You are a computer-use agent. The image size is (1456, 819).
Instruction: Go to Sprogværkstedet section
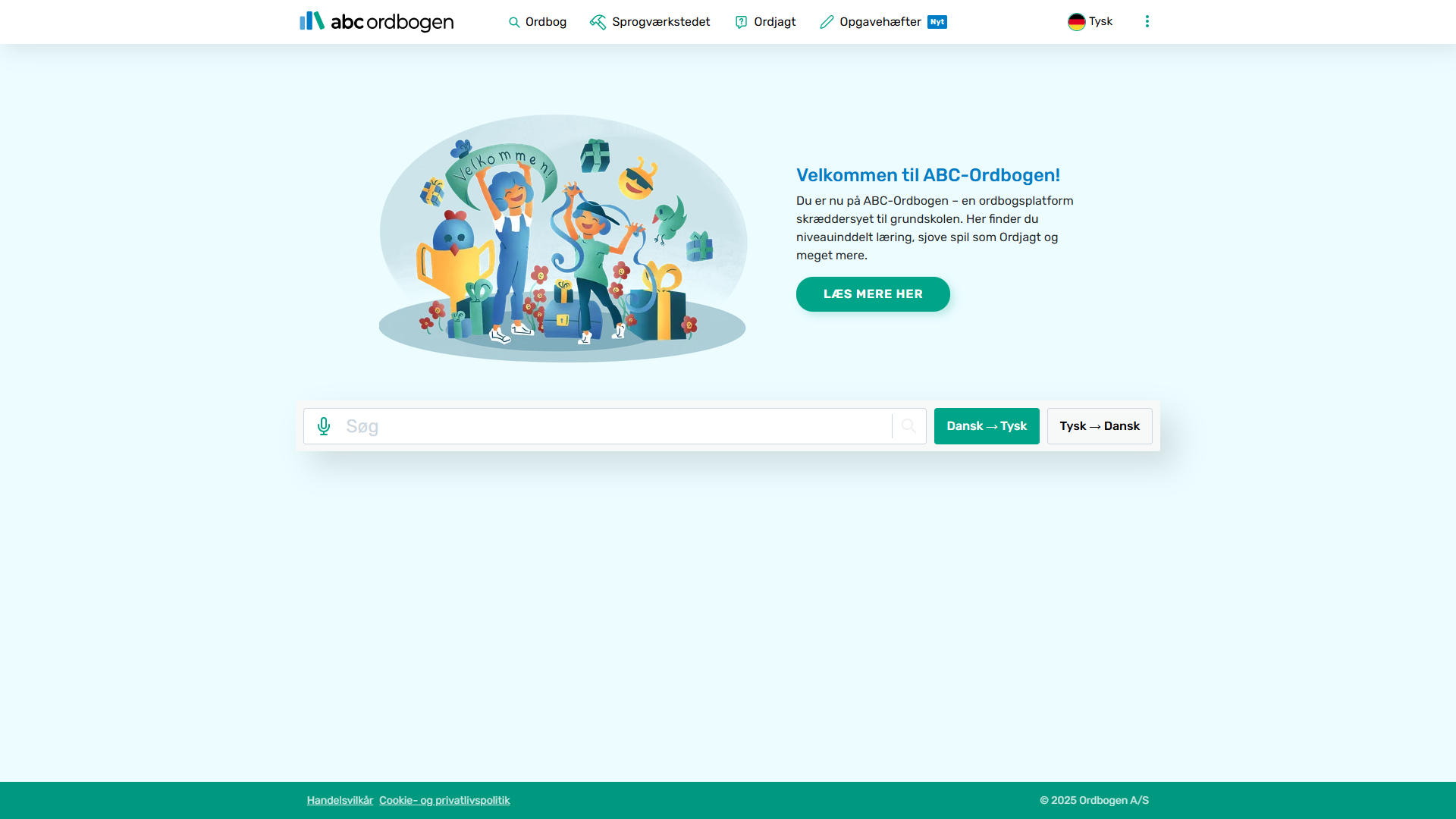pyautogui.click(x=661, y=22)
